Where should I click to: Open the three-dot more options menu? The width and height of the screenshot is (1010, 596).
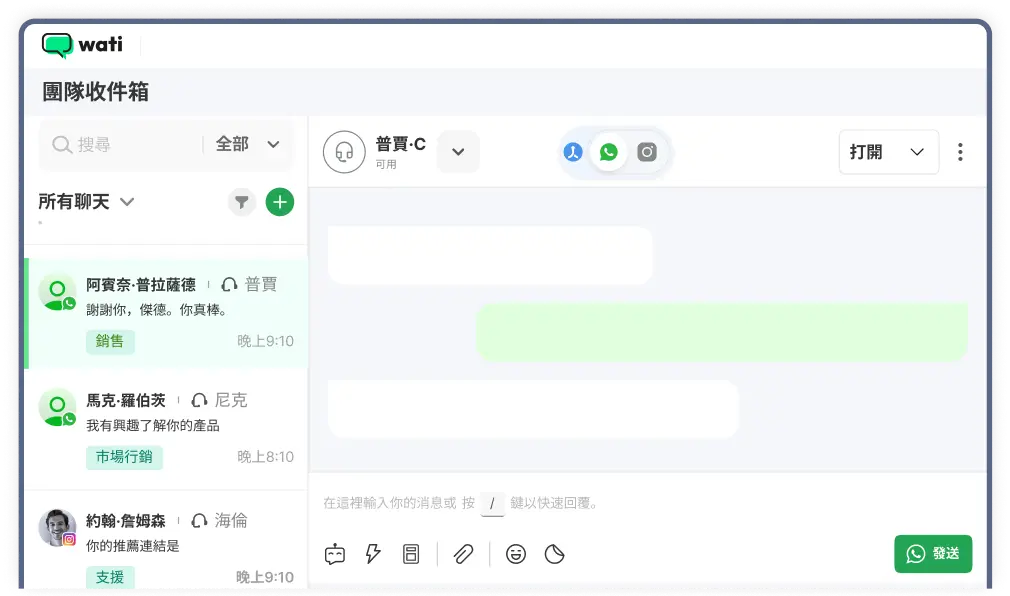960,152
